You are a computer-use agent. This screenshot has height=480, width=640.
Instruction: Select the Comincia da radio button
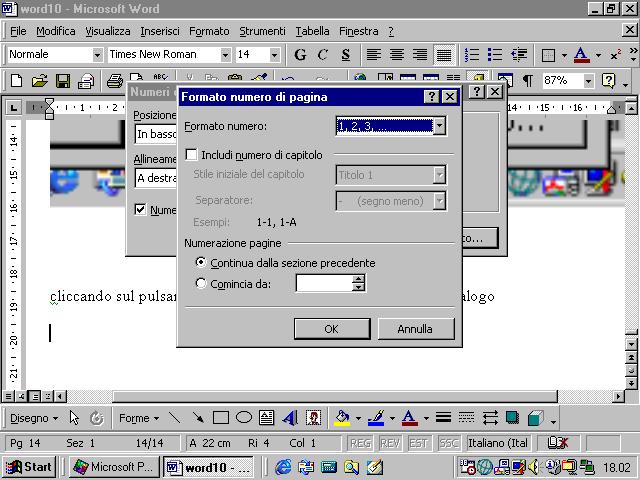point(201,283)
